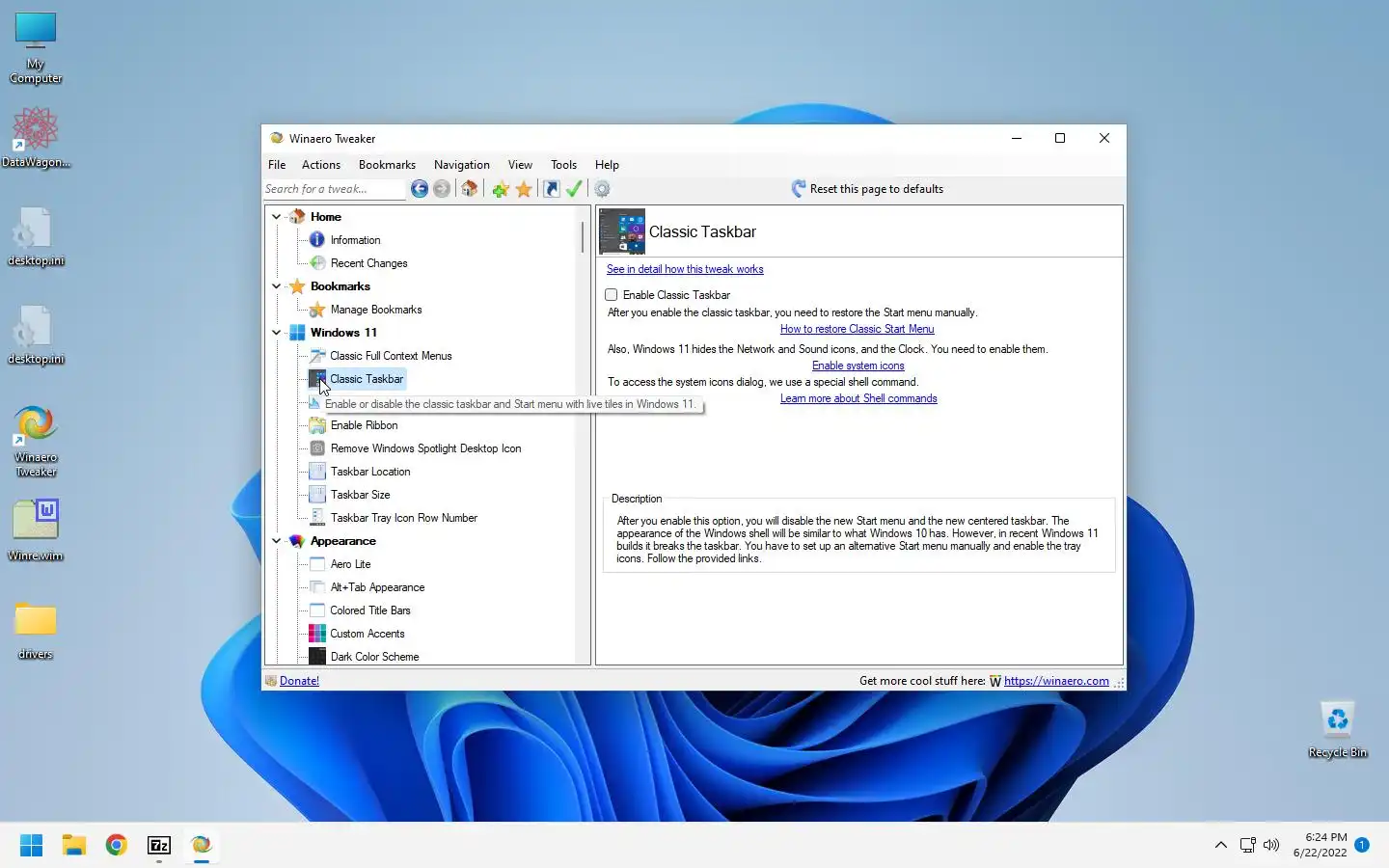1389x868 pixels.
Task: Click the Taskbar Tray Icon Row Number icon
Action: tap(317, 518)
